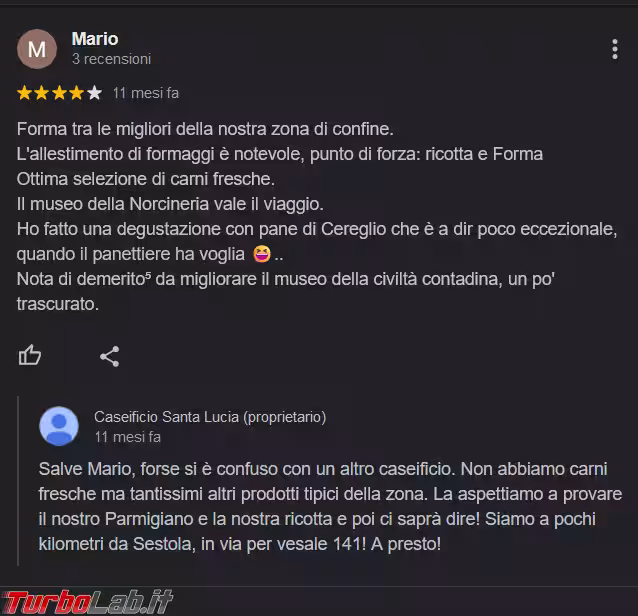
Task: Click the '3 recensioni' reviewer count
Action: click(111, 59)
